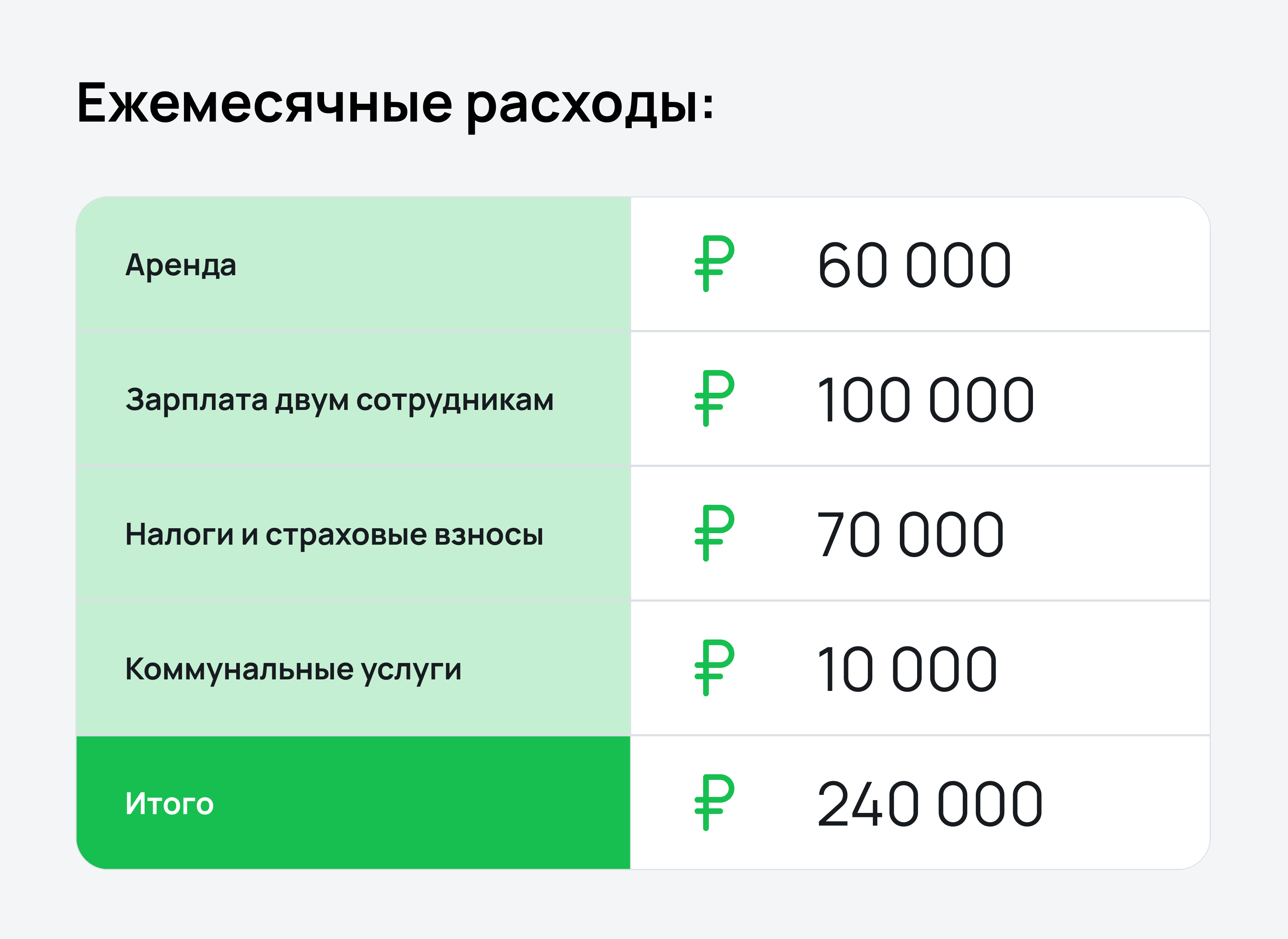Click the word 'Зарплата' in the table
Image resolution: width=1288 pixels, height=939 pixels.
(196, 400)
